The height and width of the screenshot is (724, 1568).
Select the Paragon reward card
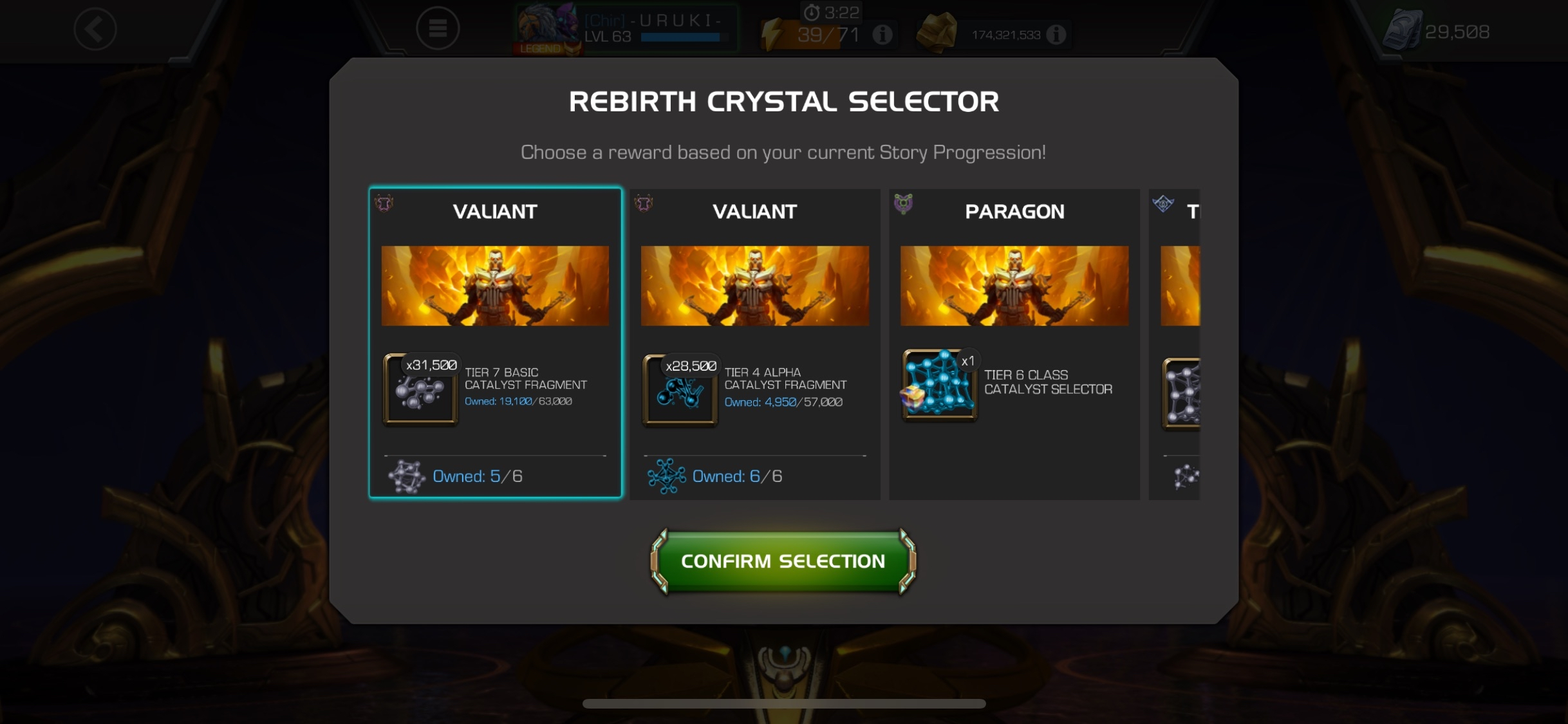click(x=1014, y=343)
